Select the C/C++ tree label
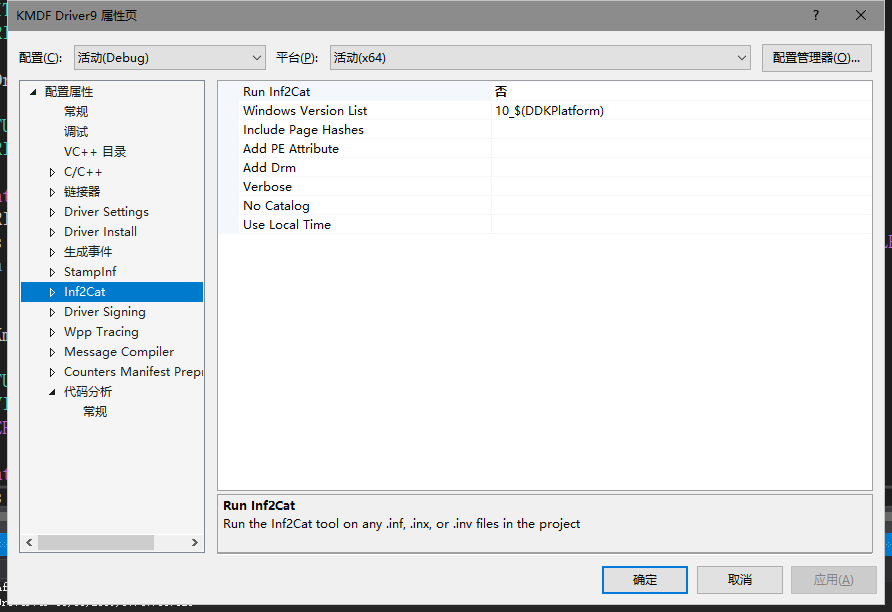This screenshot has height=612, width=892. (83, 172)
